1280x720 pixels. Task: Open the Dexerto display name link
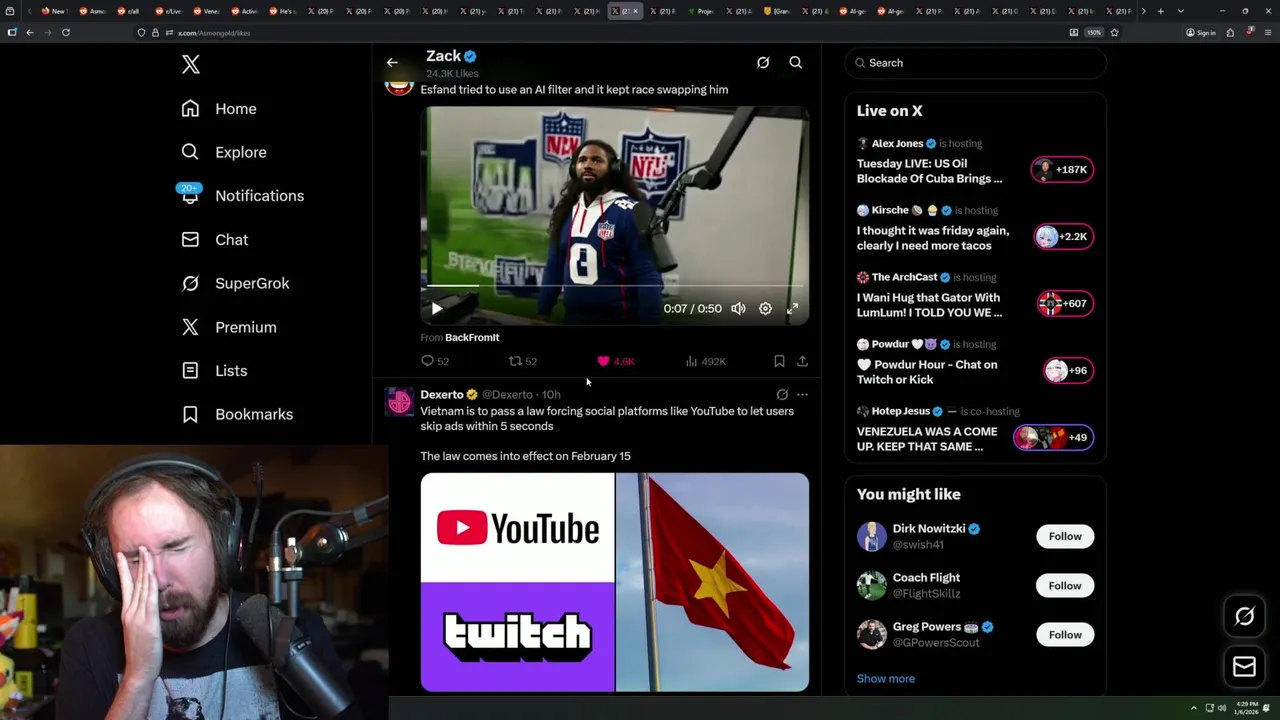click(x=442, y=395)
